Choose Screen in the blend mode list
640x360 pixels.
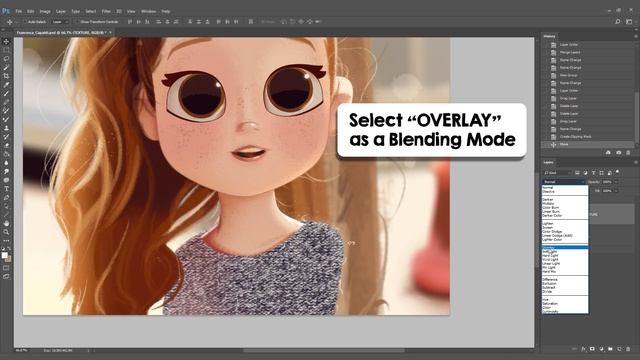565,227
